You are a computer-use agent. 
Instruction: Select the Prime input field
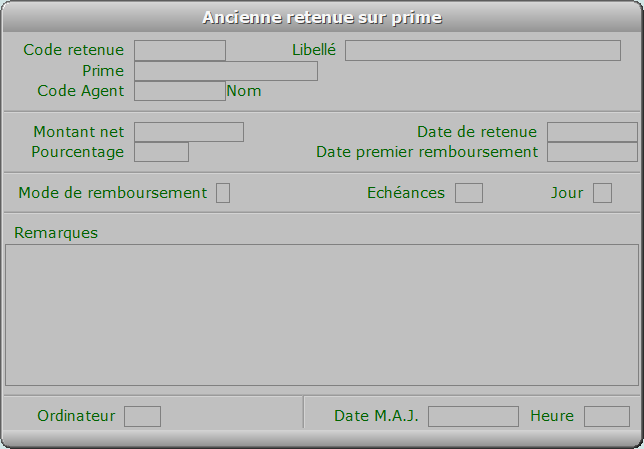point(226,71)
